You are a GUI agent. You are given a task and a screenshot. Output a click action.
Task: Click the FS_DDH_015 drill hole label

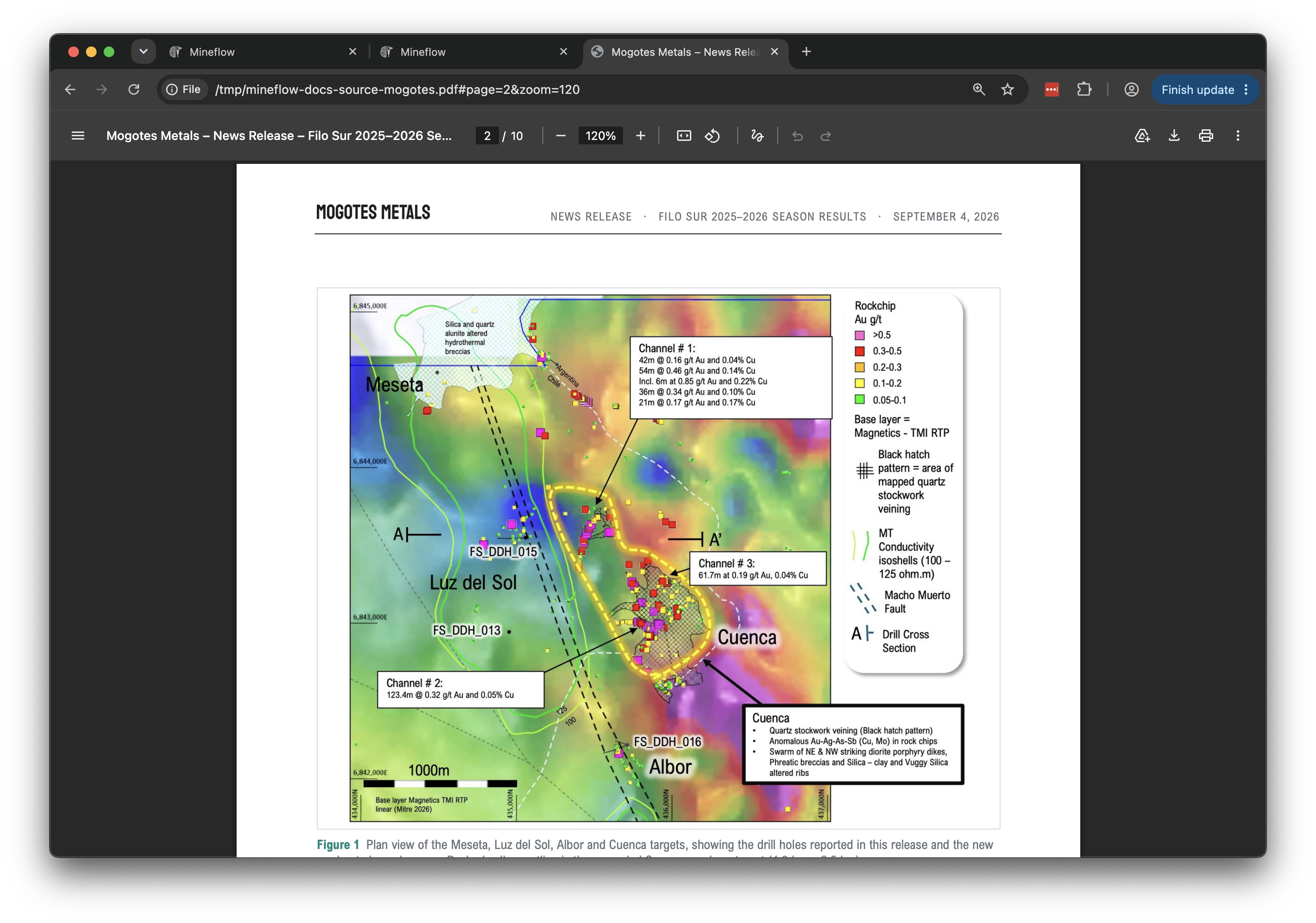coord(502,552)
